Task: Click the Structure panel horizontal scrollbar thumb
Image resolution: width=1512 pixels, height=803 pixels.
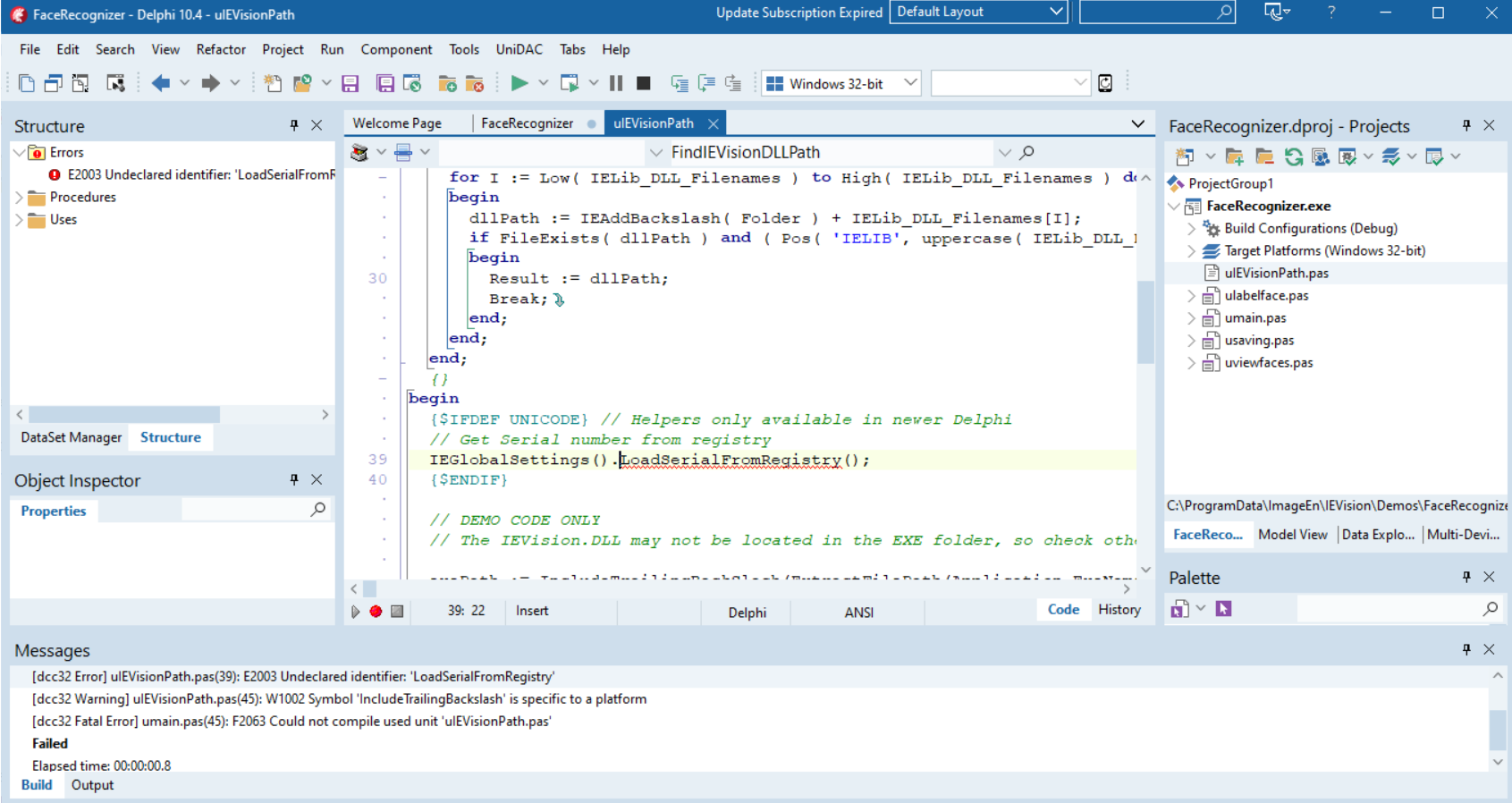Action: pos(124,415)
